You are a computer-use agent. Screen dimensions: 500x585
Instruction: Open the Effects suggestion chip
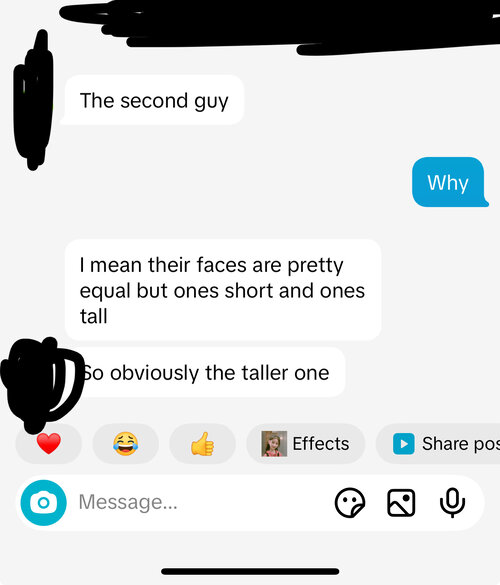tap(305, 444)
